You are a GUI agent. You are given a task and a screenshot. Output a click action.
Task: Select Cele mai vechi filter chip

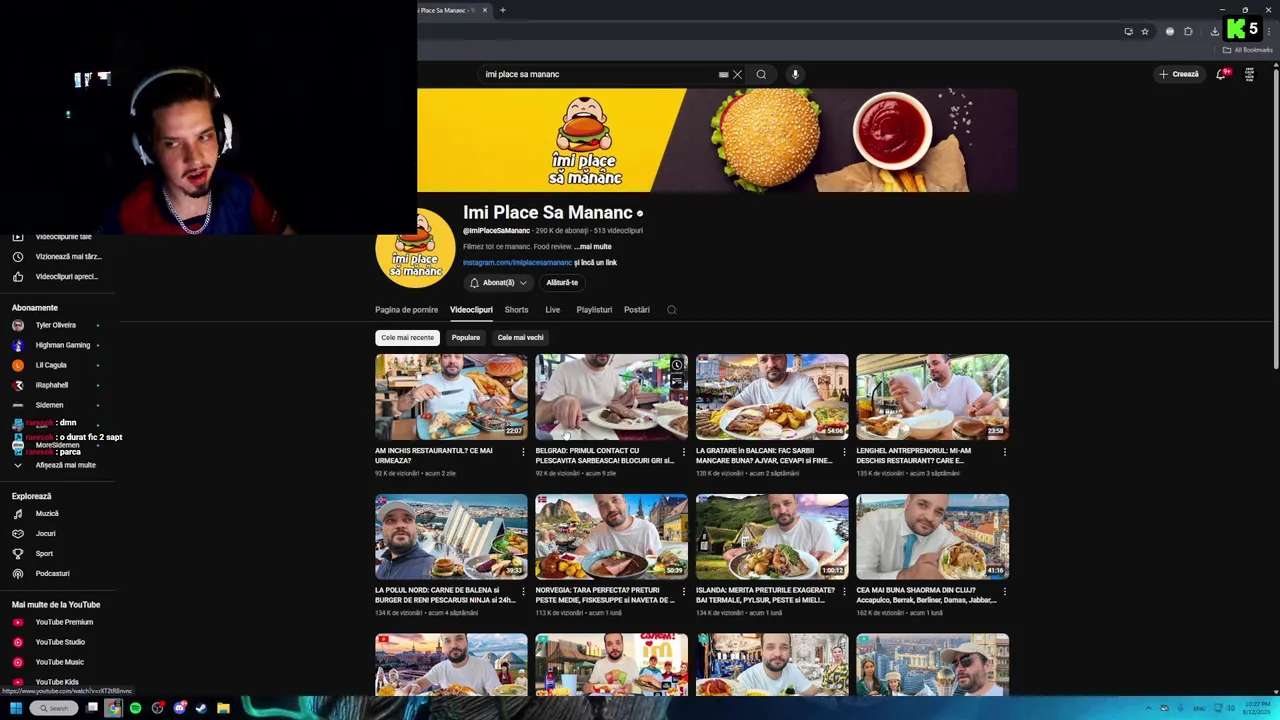520,338
